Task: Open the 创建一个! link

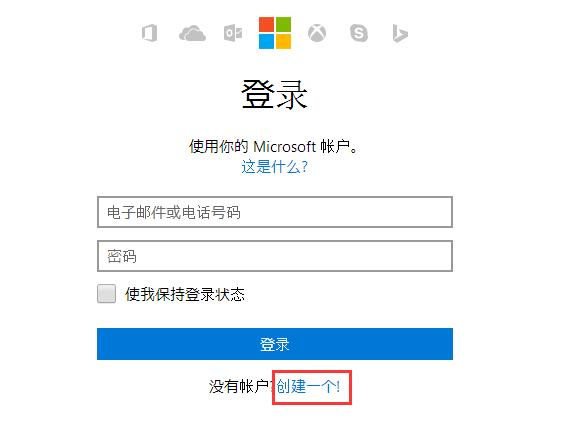Action: pyautogui.click(x=308, y=387)
